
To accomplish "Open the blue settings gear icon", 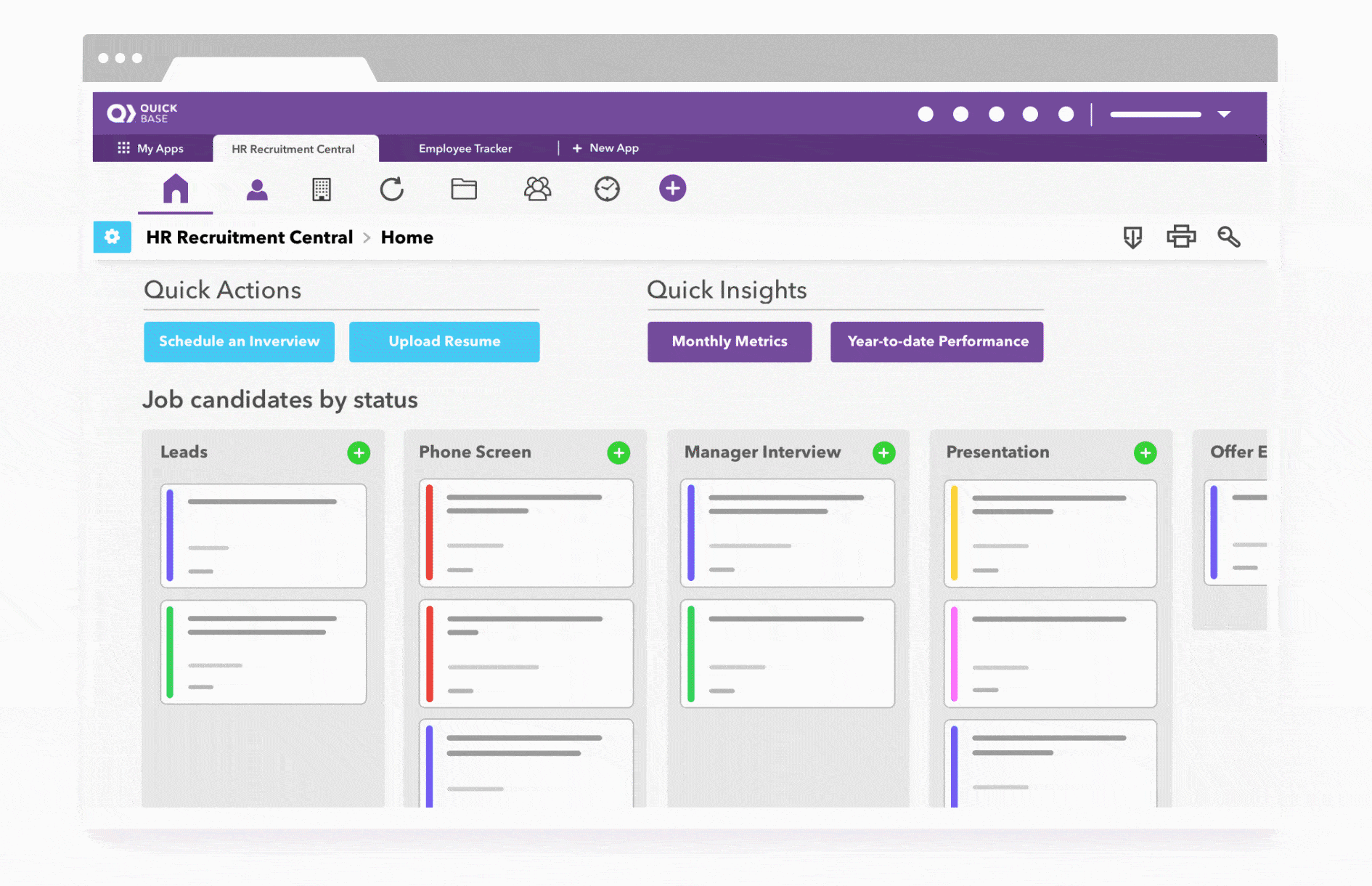I will click(x=113, y=237).
